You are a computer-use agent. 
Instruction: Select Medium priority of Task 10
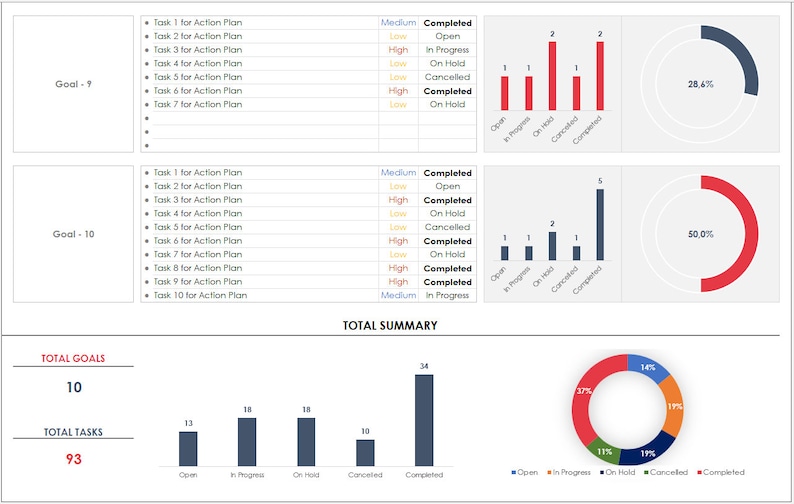coord(399,295)
